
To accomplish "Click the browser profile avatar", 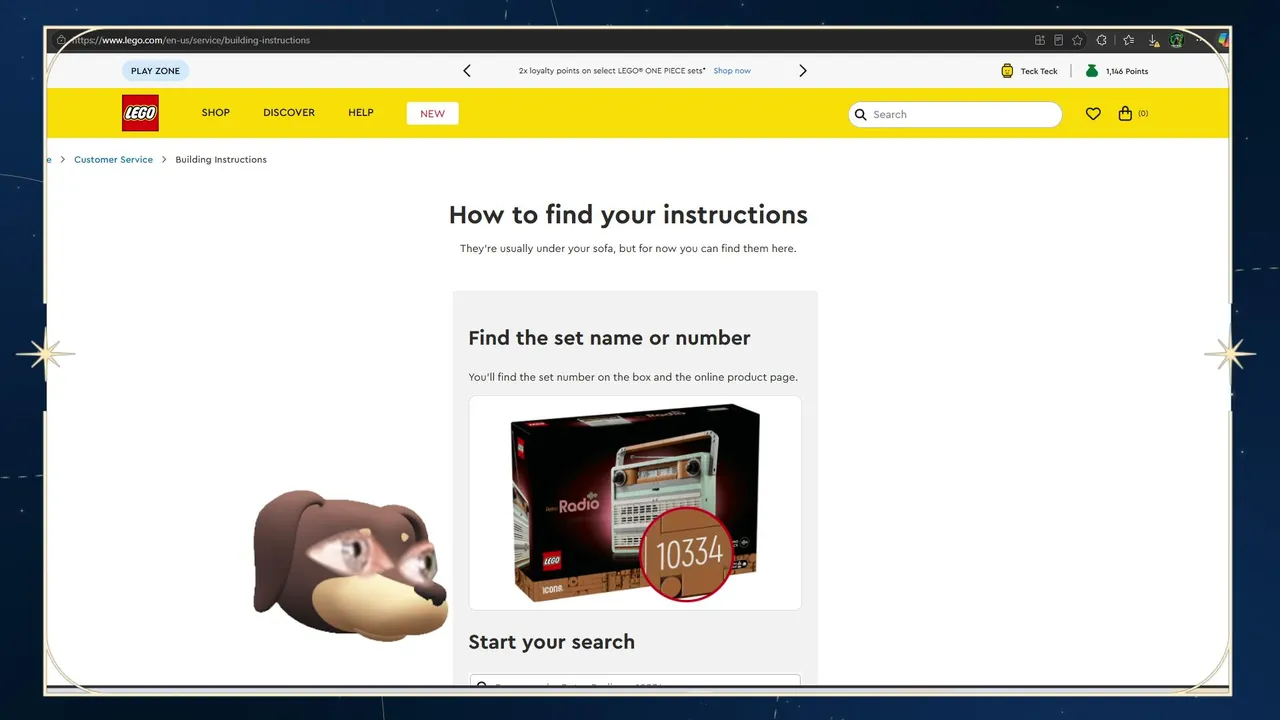I will [1177, 41].
